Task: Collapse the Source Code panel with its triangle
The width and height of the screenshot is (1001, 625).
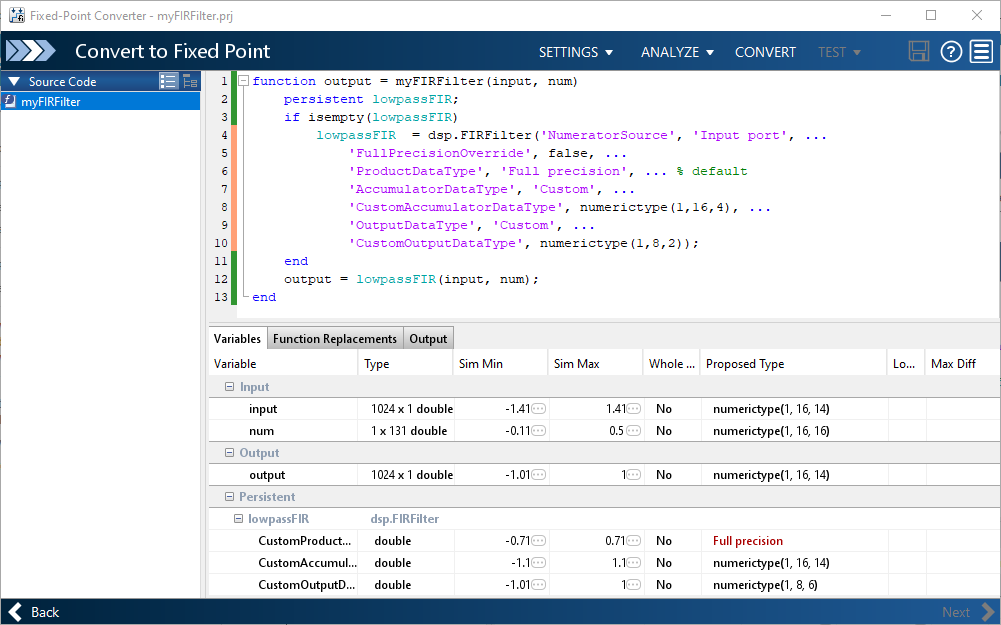Action: click(x=13, y=81)
